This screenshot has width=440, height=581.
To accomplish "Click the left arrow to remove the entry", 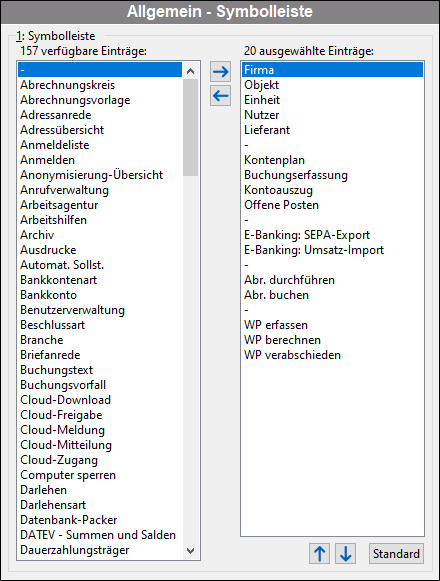I will point(221,96).
